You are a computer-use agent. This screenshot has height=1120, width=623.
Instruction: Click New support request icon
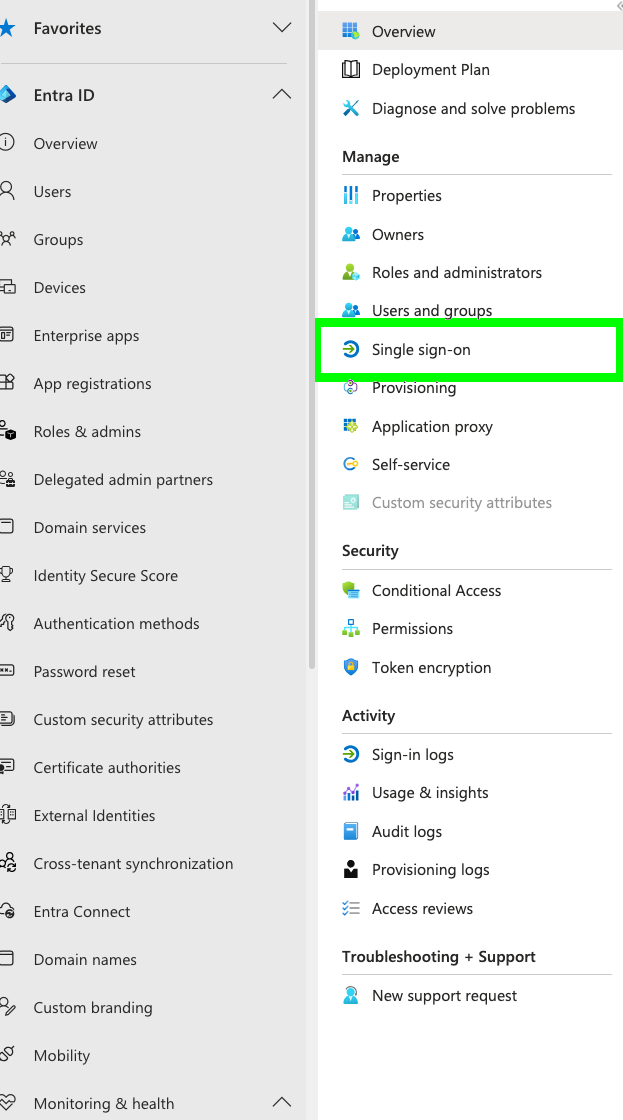[350, 995]
